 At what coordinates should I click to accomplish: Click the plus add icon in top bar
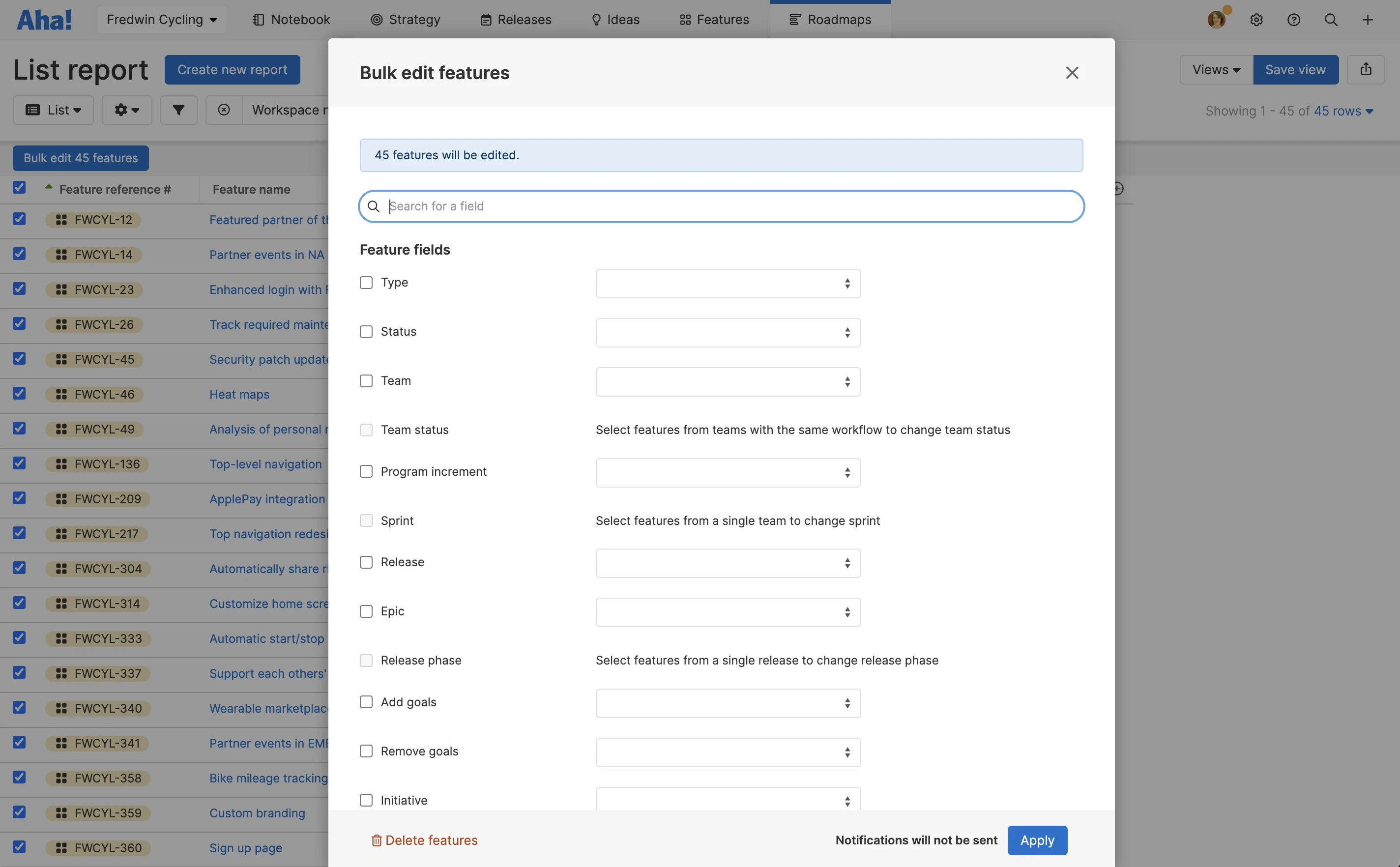coord(1367,20)
